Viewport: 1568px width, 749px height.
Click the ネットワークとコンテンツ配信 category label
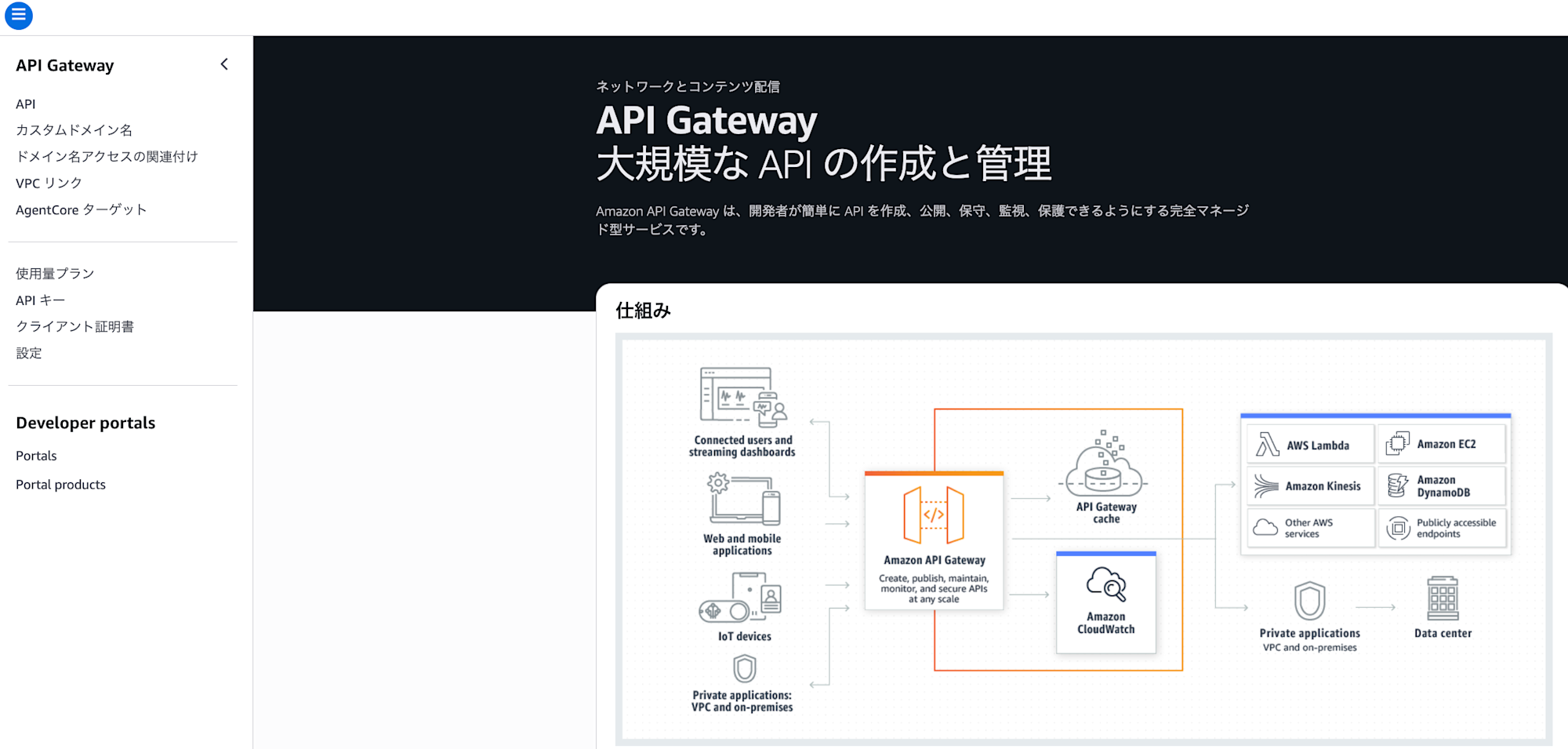point(688,86)
